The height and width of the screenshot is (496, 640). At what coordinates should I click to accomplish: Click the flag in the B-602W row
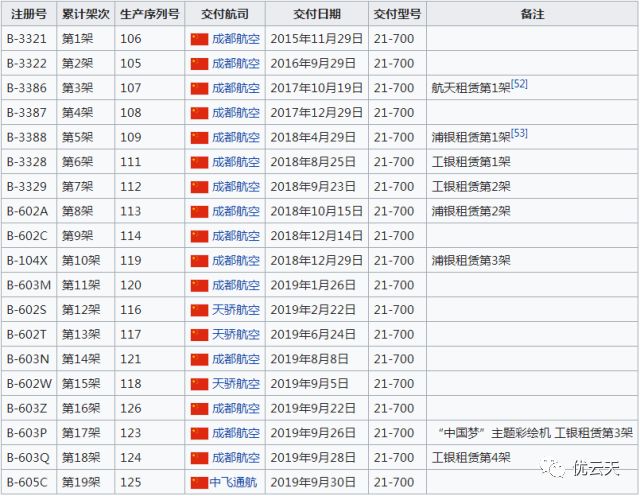tap(200, 384)
